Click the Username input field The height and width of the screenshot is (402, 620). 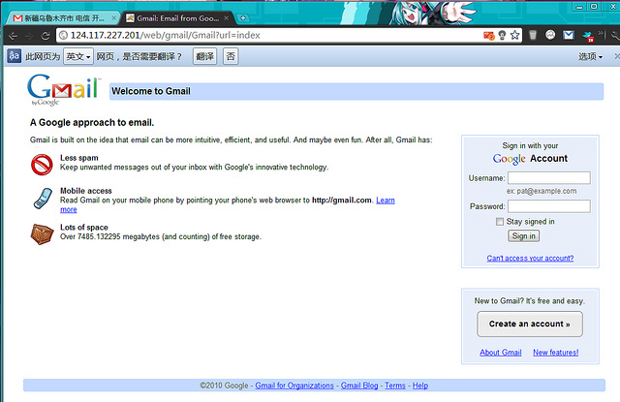(x=542, y=178)
